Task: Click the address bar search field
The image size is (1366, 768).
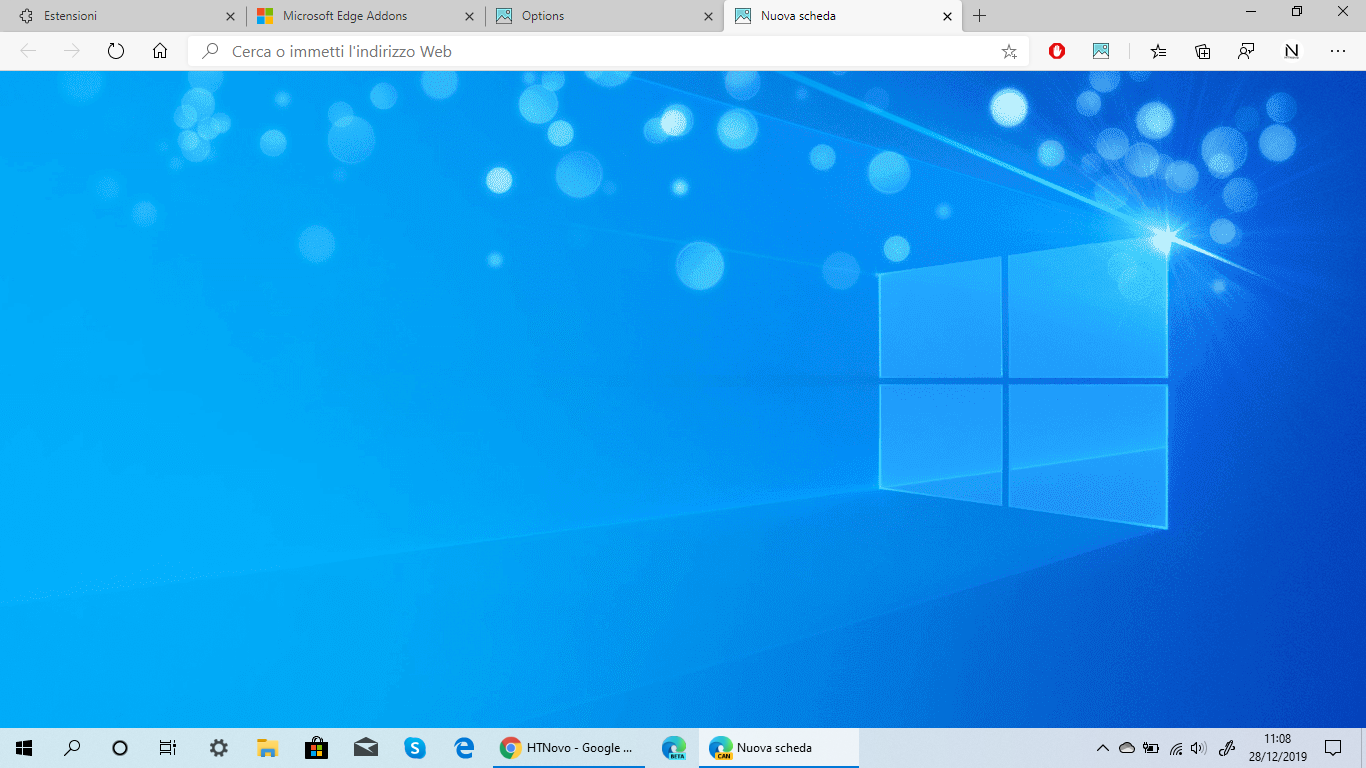Action: point(608,51)
